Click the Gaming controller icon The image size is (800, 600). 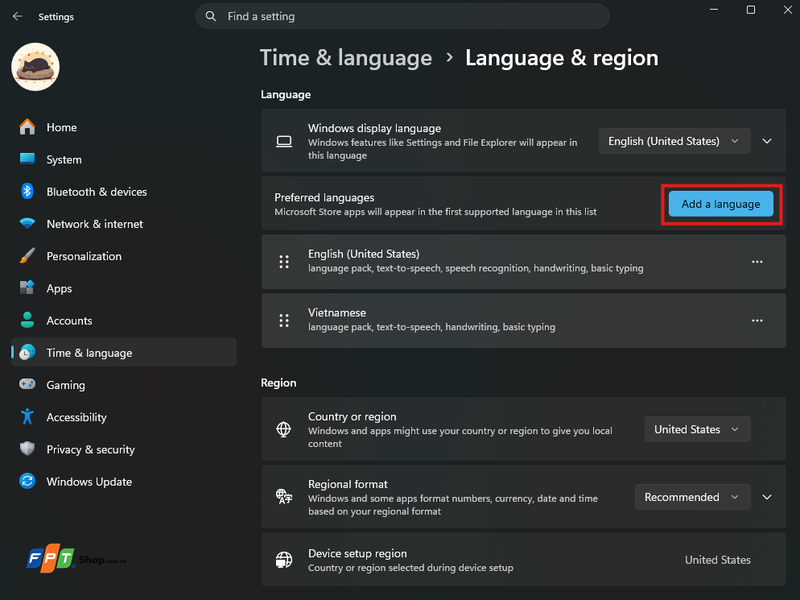pos(27,384)
